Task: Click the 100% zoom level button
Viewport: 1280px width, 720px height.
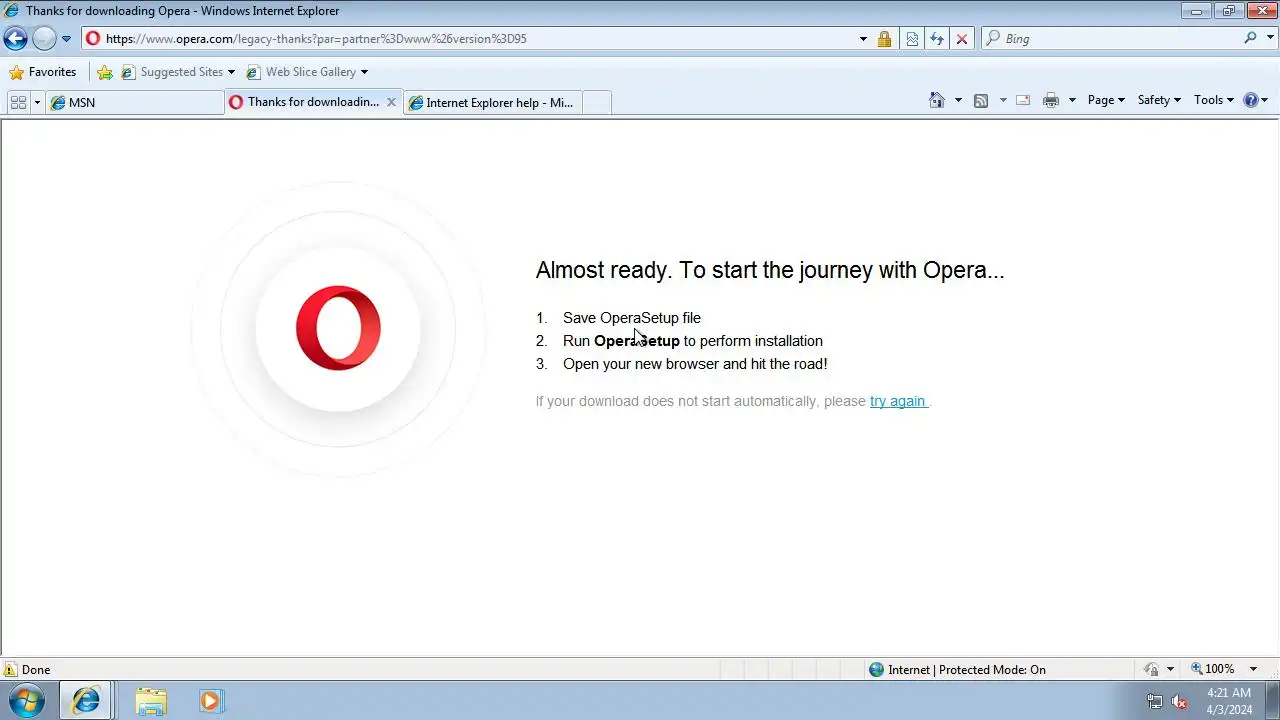Action: [1212, 669]
